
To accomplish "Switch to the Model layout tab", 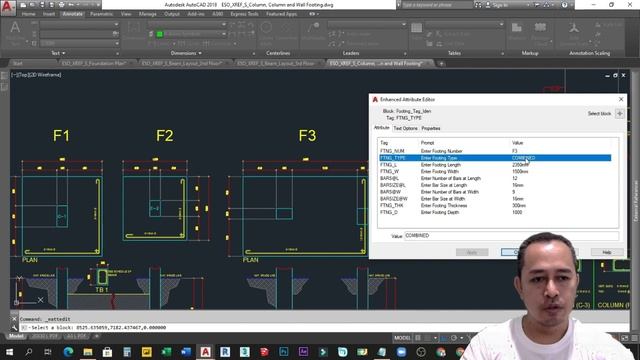I will (16, 336).
